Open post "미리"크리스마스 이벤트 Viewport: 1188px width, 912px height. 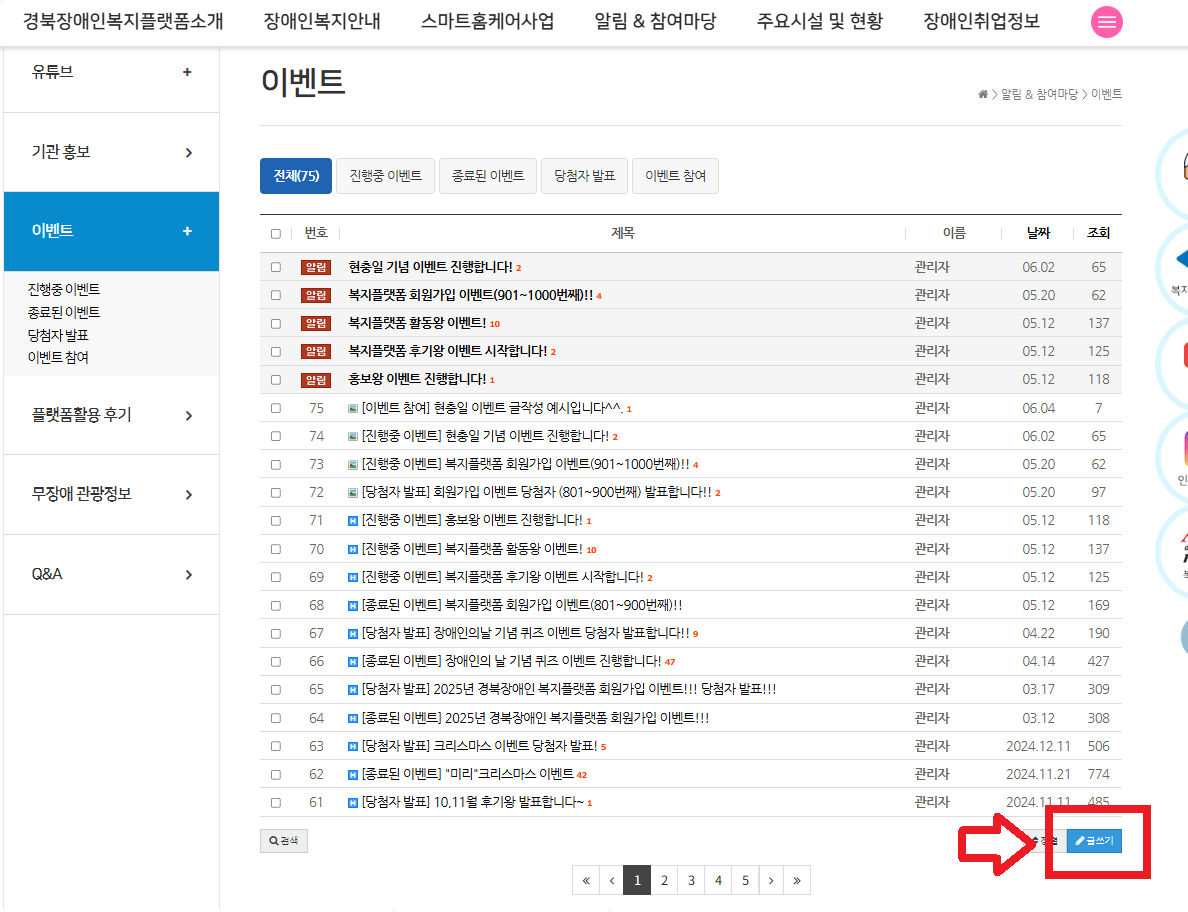click(467, 774)
